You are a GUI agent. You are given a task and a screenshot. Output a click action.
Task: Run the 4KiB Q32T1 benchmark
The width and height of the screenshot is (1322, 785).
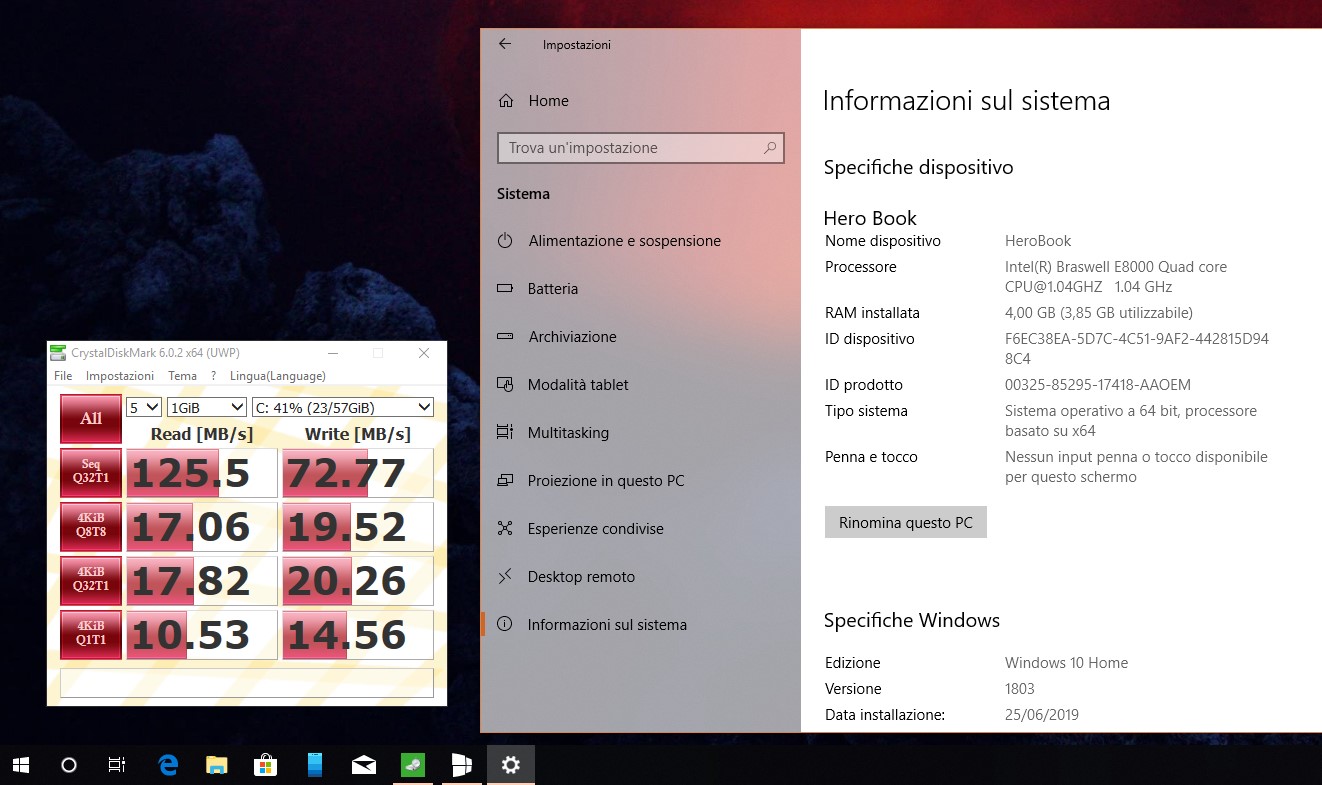point(91,581)
